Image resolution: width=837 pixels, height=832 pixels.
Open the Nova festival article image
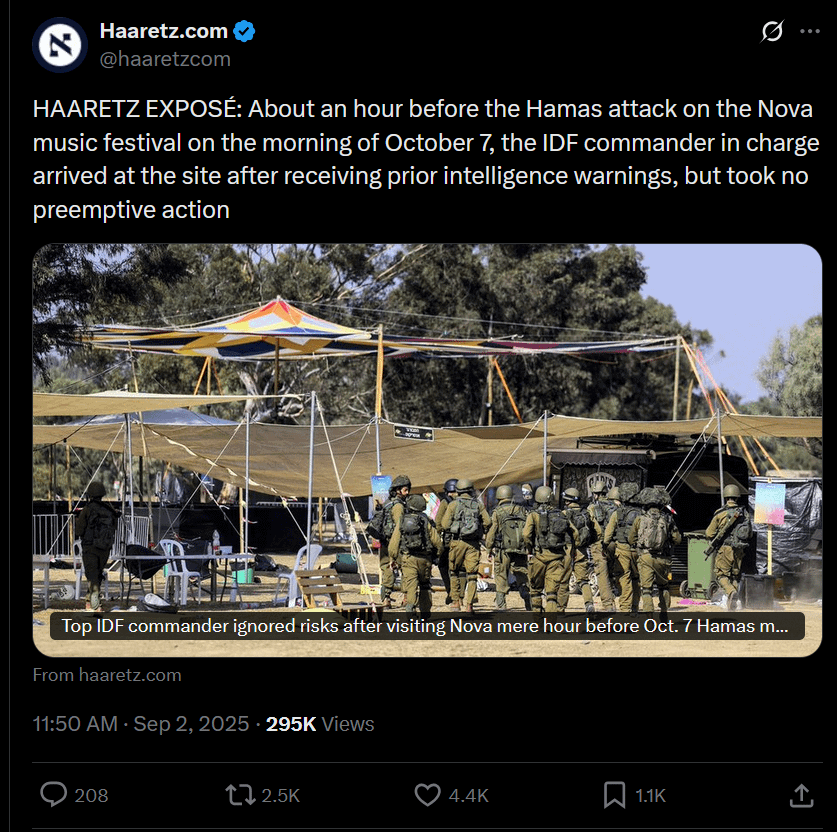click(x=427, y=427)
